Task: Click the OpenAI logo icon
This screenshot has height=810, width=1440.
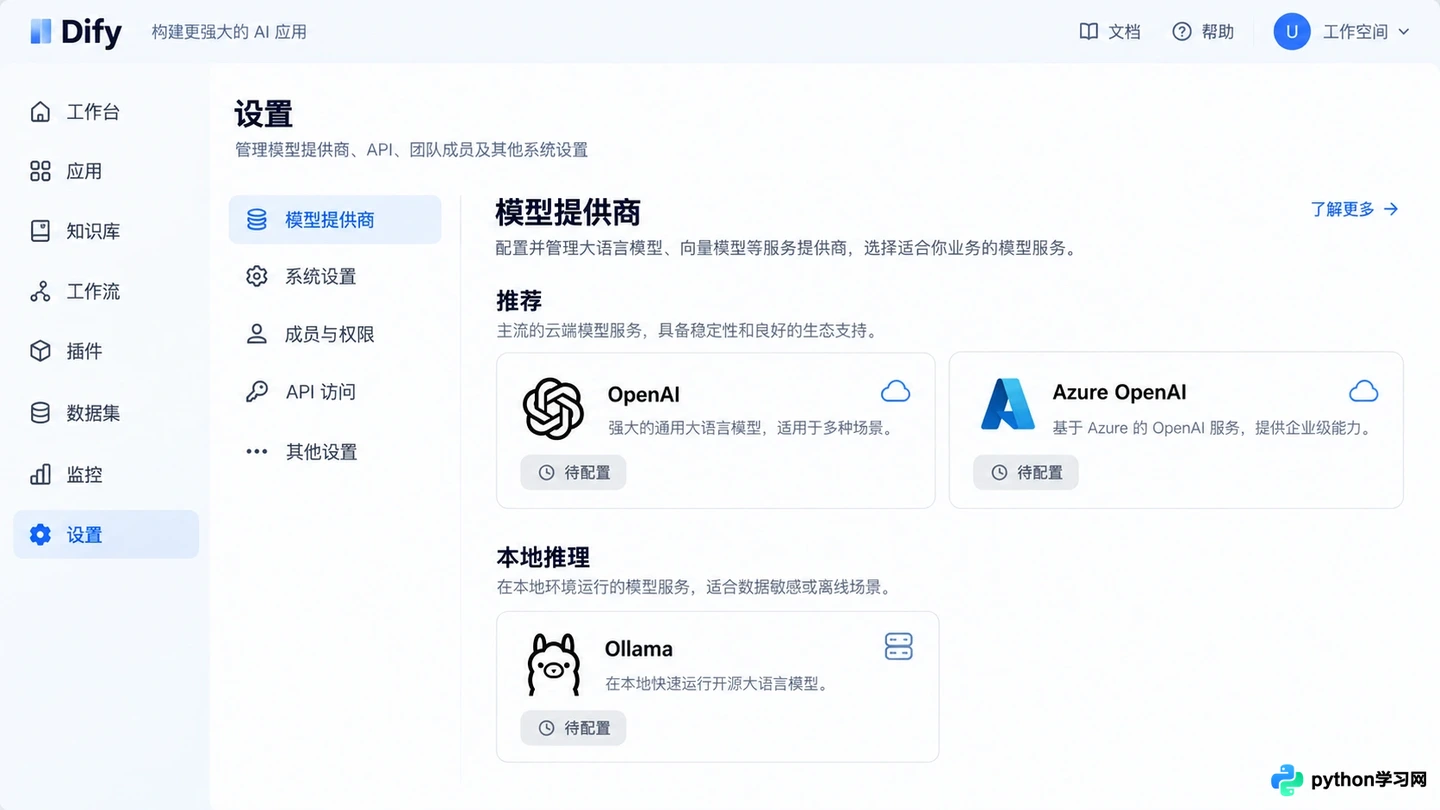Action: tap(553, 409)
